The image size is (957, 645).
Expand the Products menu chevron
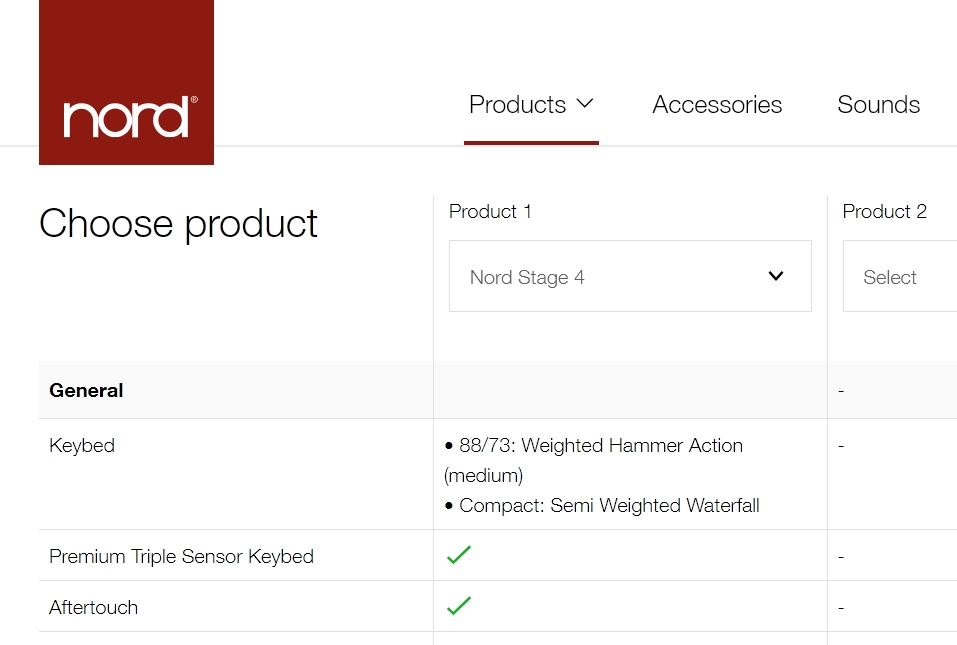(586, 104)
